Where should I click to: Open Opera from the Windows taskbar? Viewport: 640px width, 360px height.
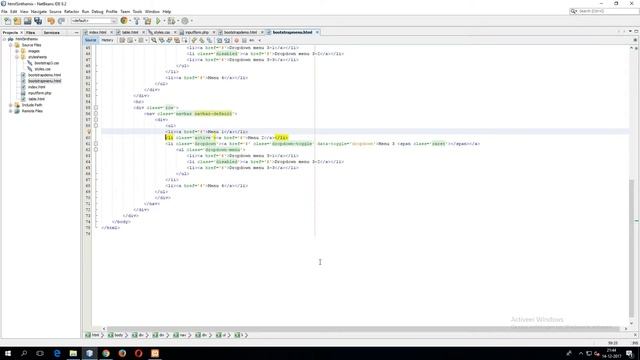(x=138, y=353)
